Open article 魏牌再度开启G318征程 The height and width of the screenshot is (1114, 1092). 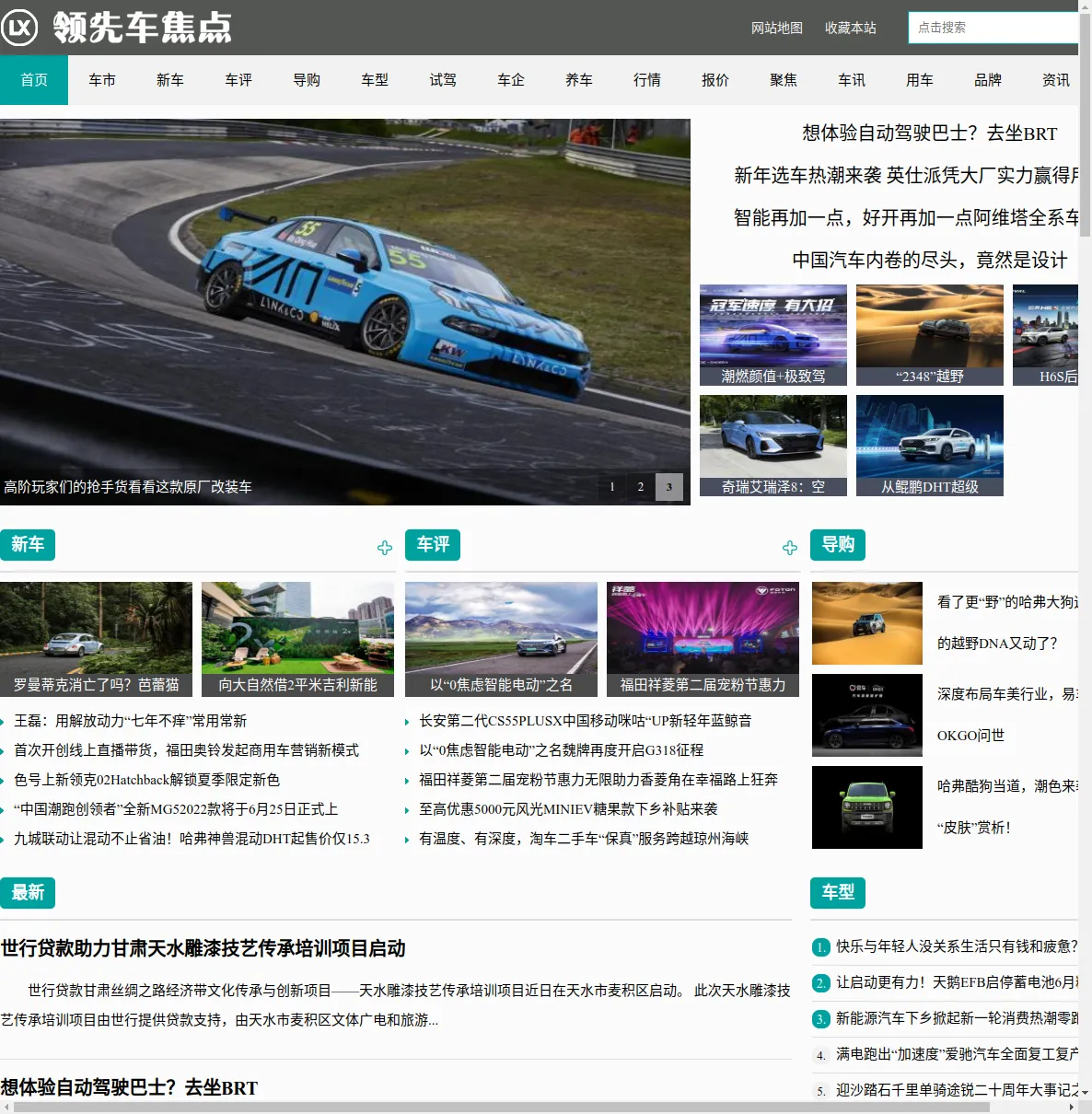tap(562, 750)
